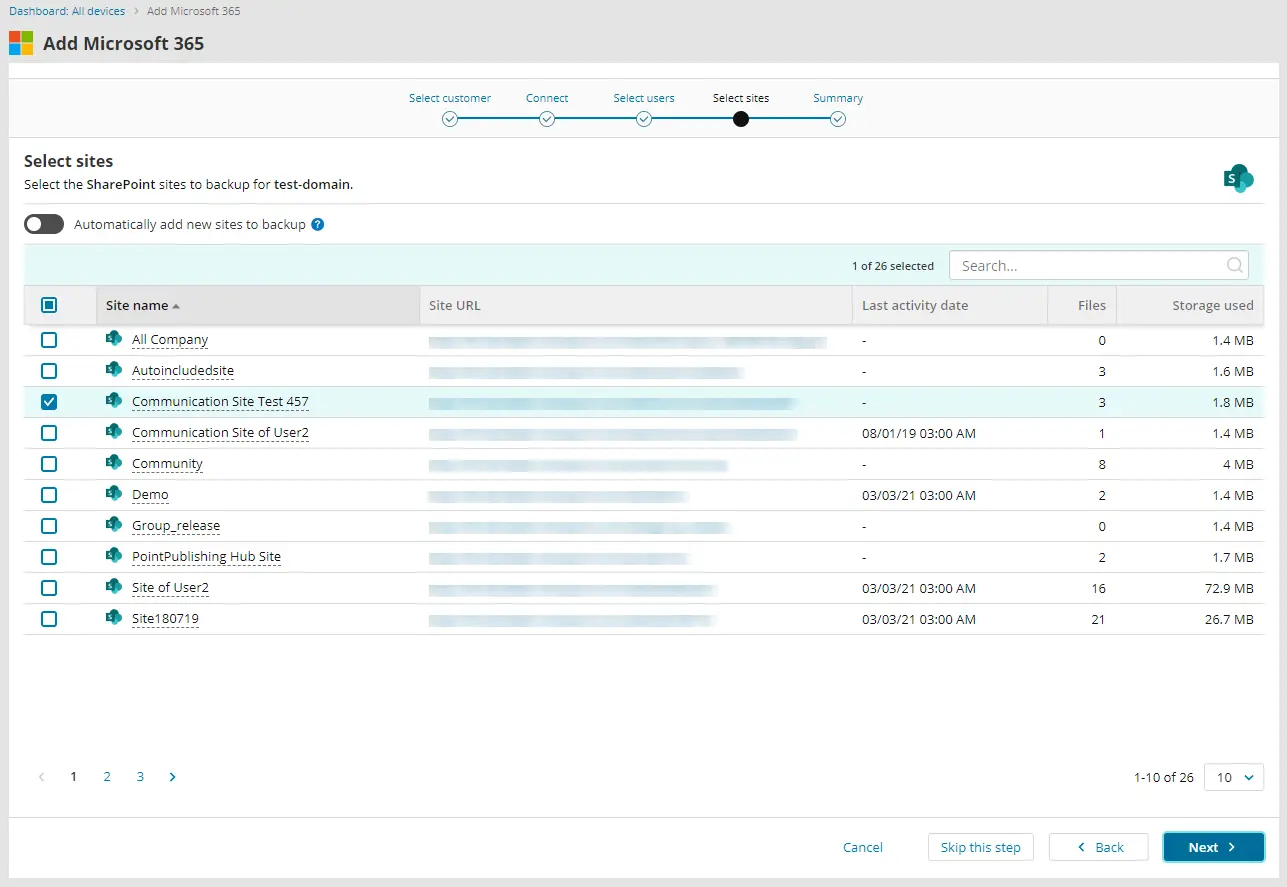This screenshot has height=887, width=1287.
Task: Click the Connect step circle
Action: (x=547, y=119)
